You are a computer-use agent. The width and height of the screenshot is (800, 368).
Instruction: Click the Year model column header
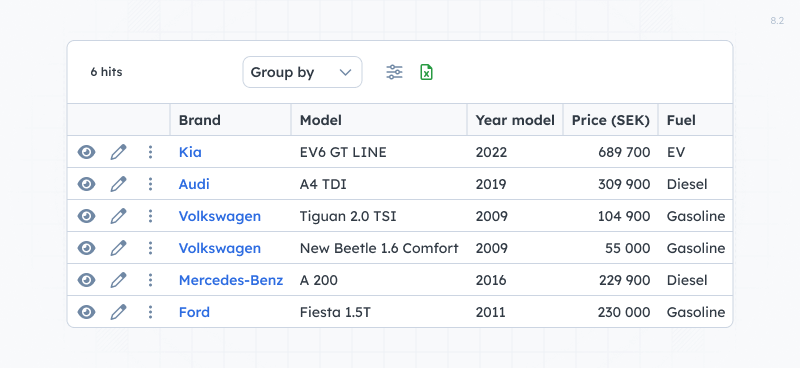click(x=515, y=120)
